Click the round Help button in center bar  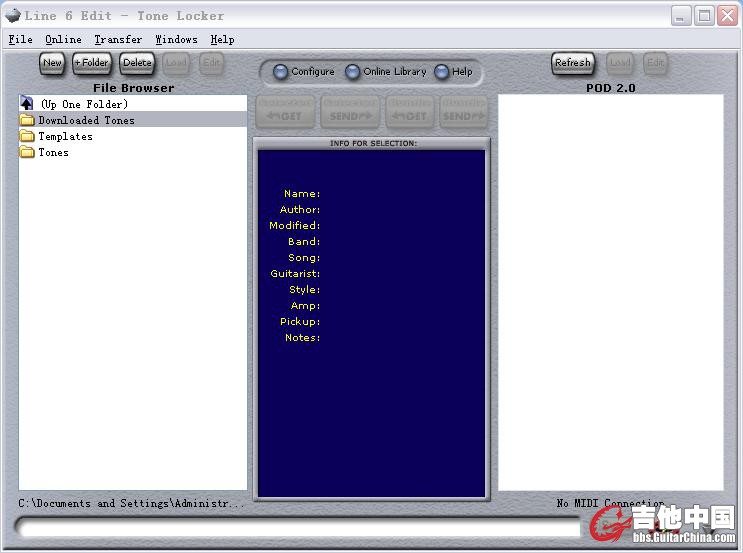441,72
